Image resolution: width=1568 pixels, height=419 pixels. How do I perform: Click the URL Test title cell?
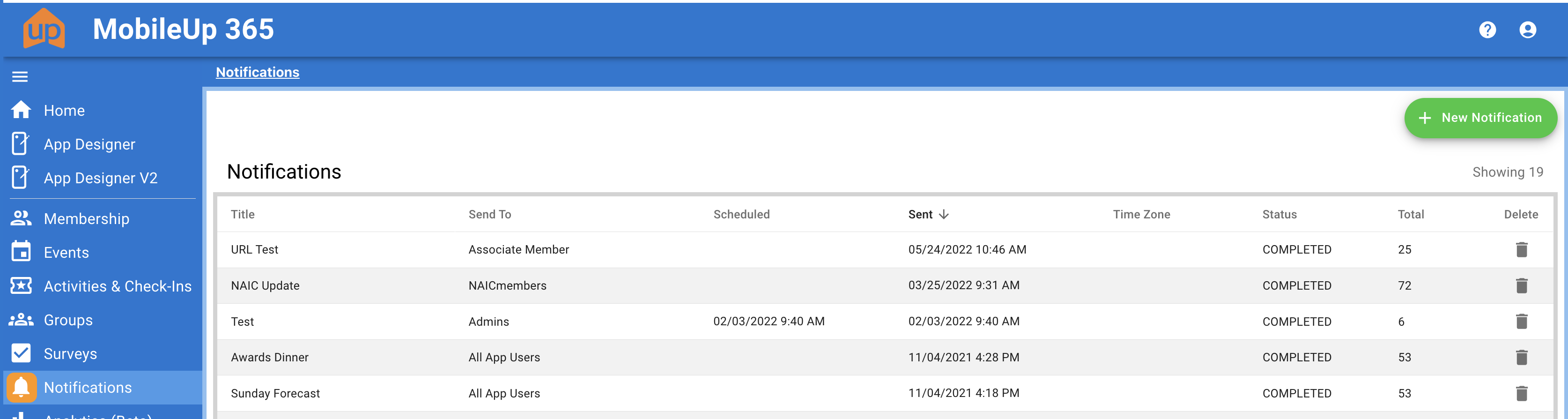tap(254, 250)
